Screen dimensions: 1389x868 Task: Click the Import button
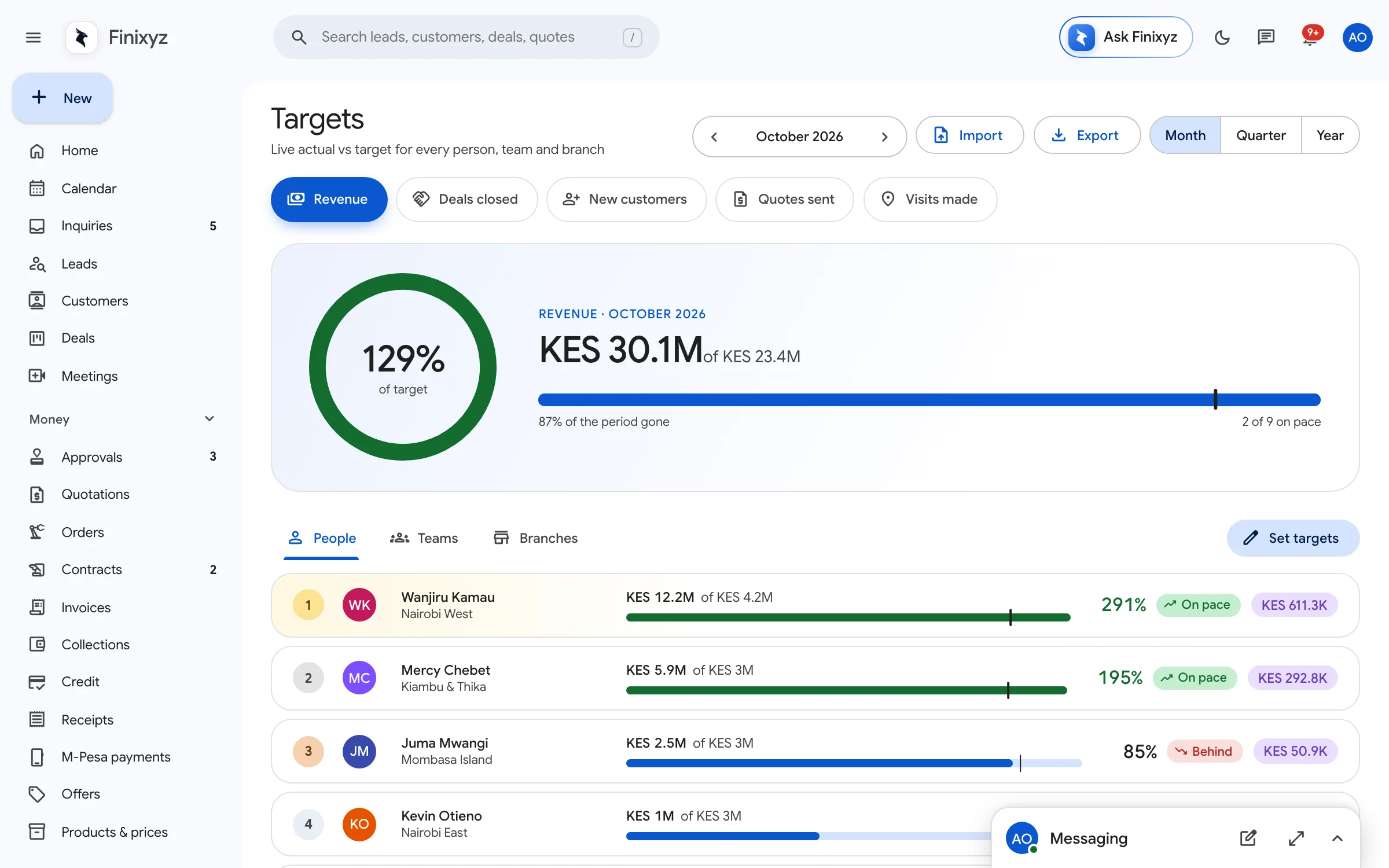(969, 135)
